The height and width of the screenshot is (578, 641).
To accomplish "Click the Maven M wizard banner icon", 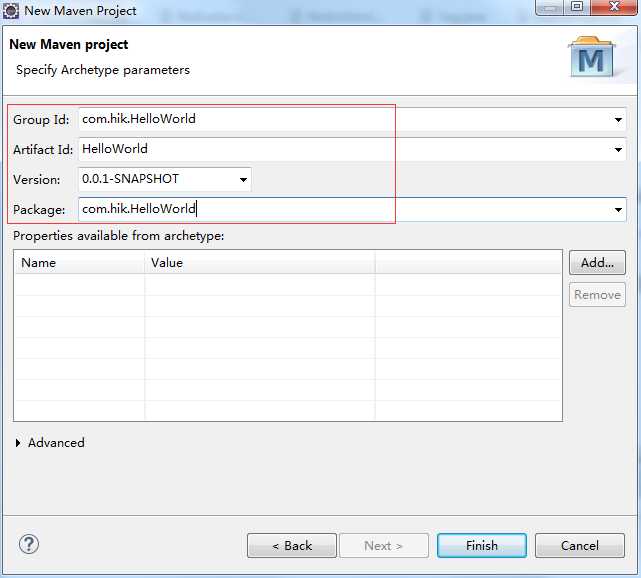I will tap(591, 57).
